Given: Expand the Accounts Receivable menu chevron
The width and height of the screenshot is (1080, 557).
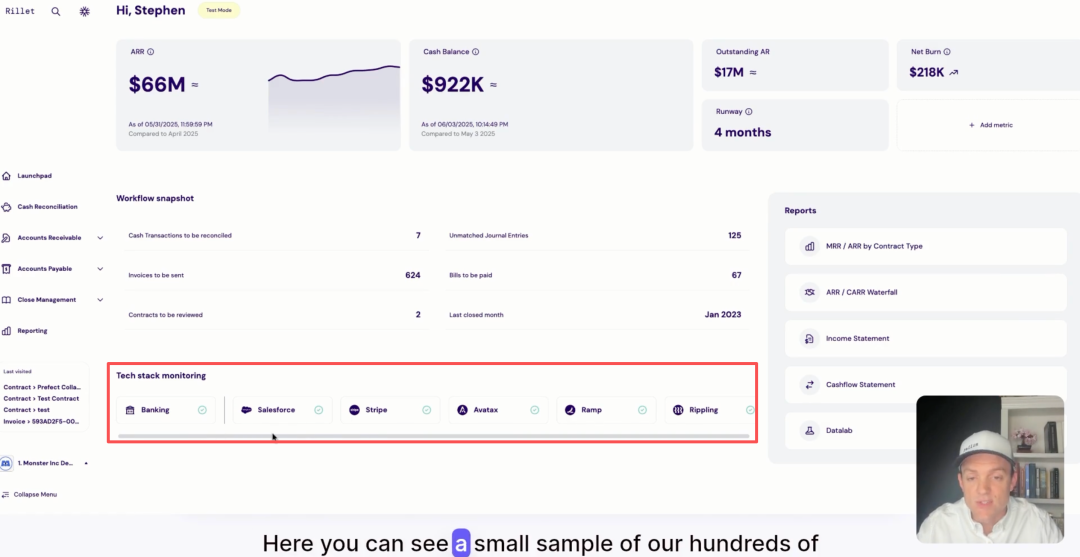Looking at the screenshot, I should (x=100, y=238).
